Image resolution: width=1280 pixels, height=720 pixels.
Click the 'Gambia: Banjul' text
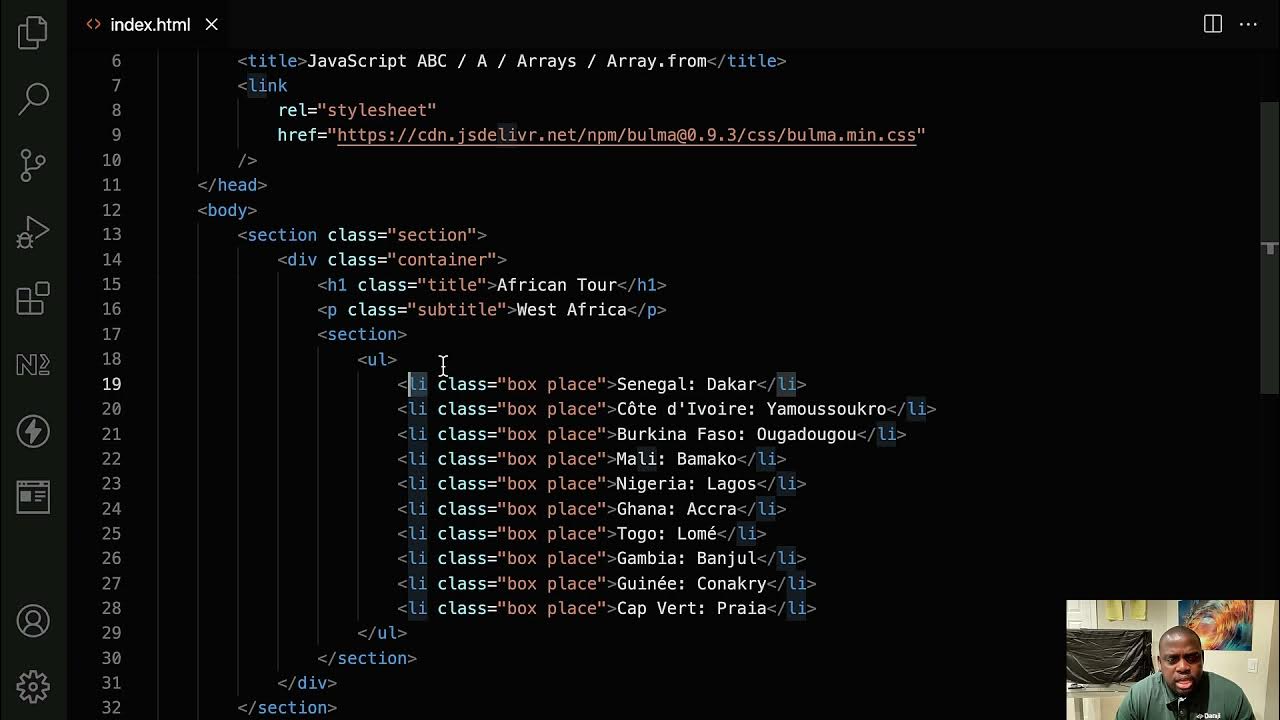(686, 559)
